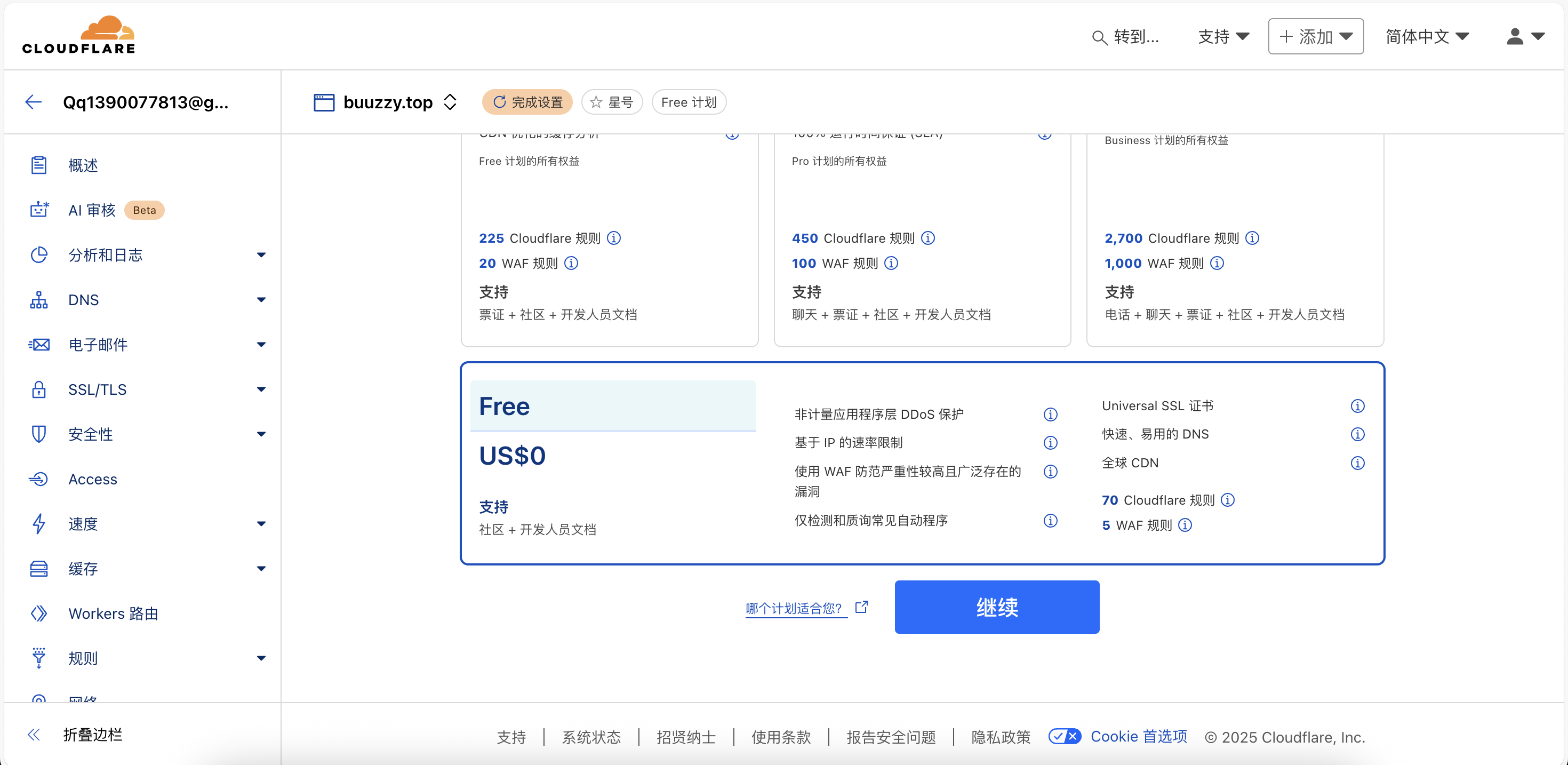
Task: Click the 转到... search field
Action: pyautogui.click(x=1125, y=37)
